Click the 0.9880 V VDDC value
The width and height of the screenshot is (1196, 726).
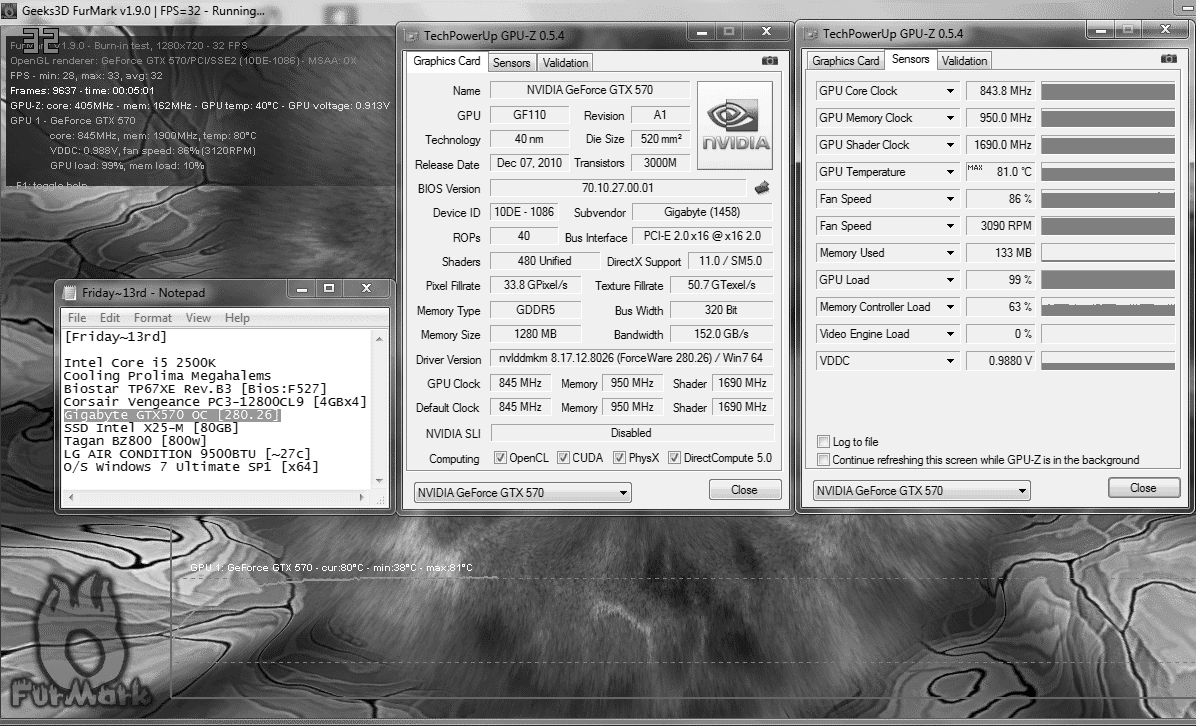(x=1000, y=361)
